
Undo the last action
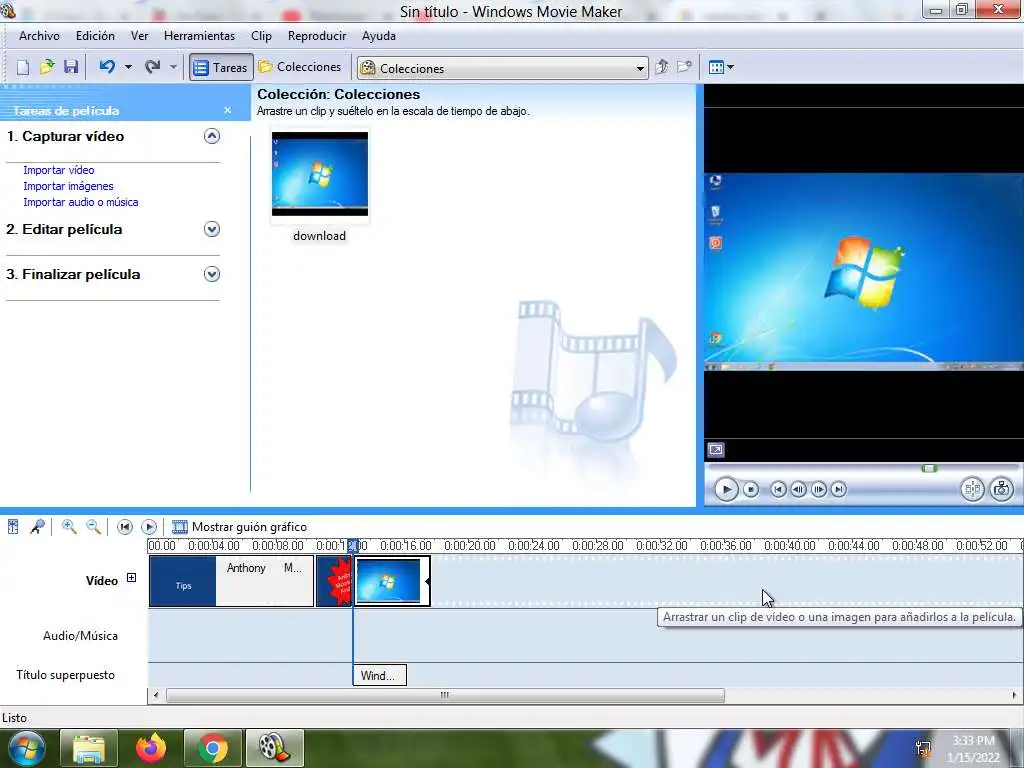(107, 67)
